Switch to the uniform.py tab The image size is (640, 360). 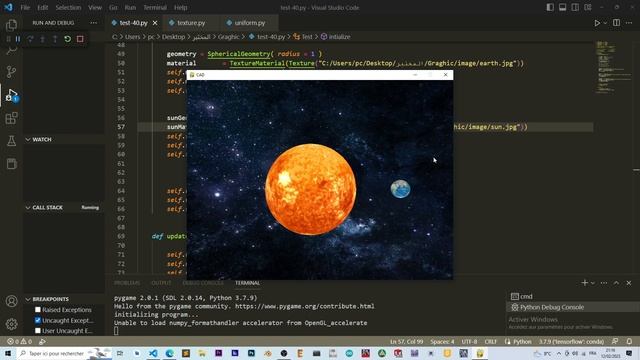tap(250, 23)
